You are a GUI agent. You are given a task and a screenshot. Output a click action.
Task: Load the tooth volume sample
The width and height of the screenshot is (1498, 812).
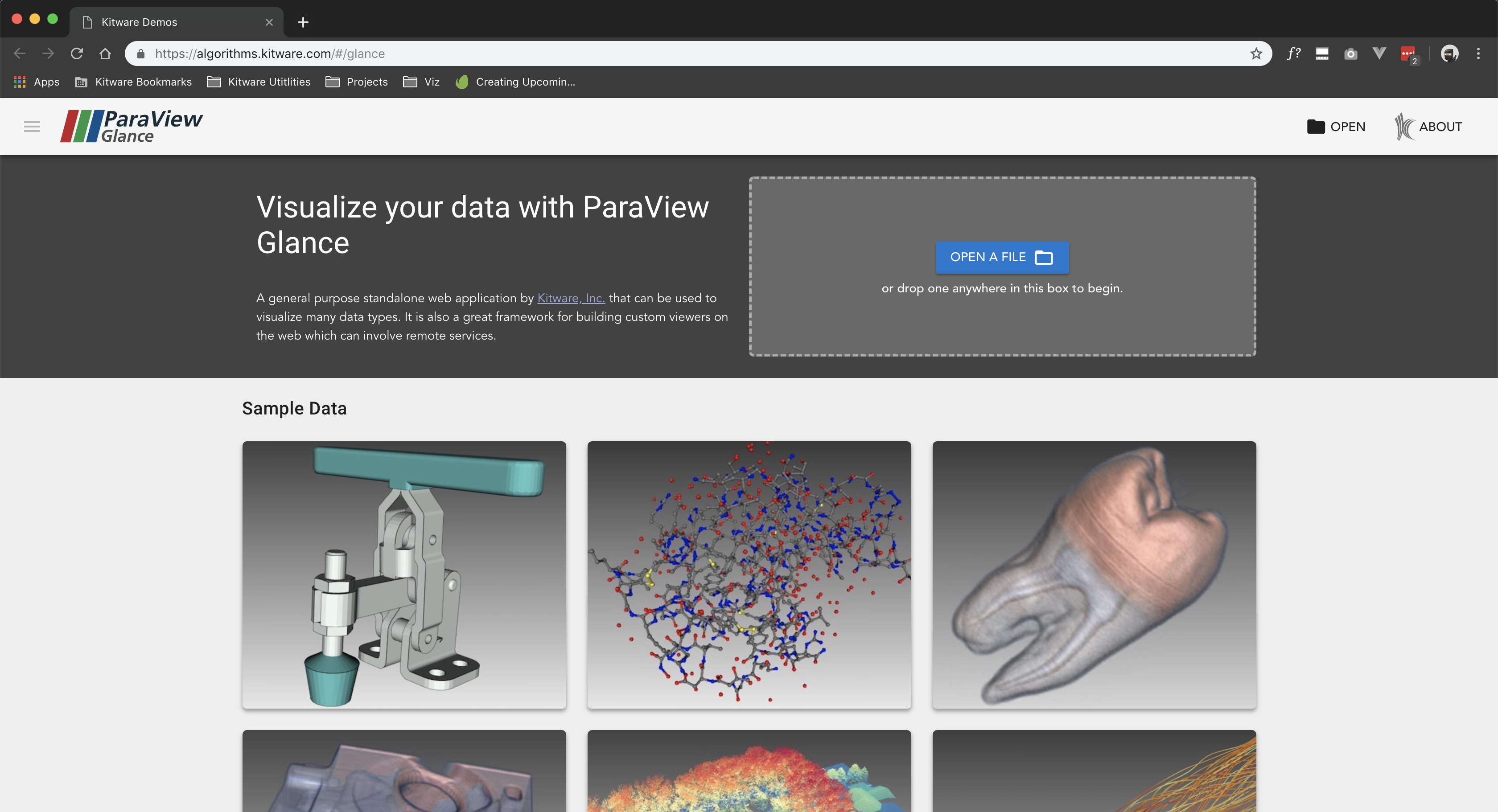coord(1094,574)
